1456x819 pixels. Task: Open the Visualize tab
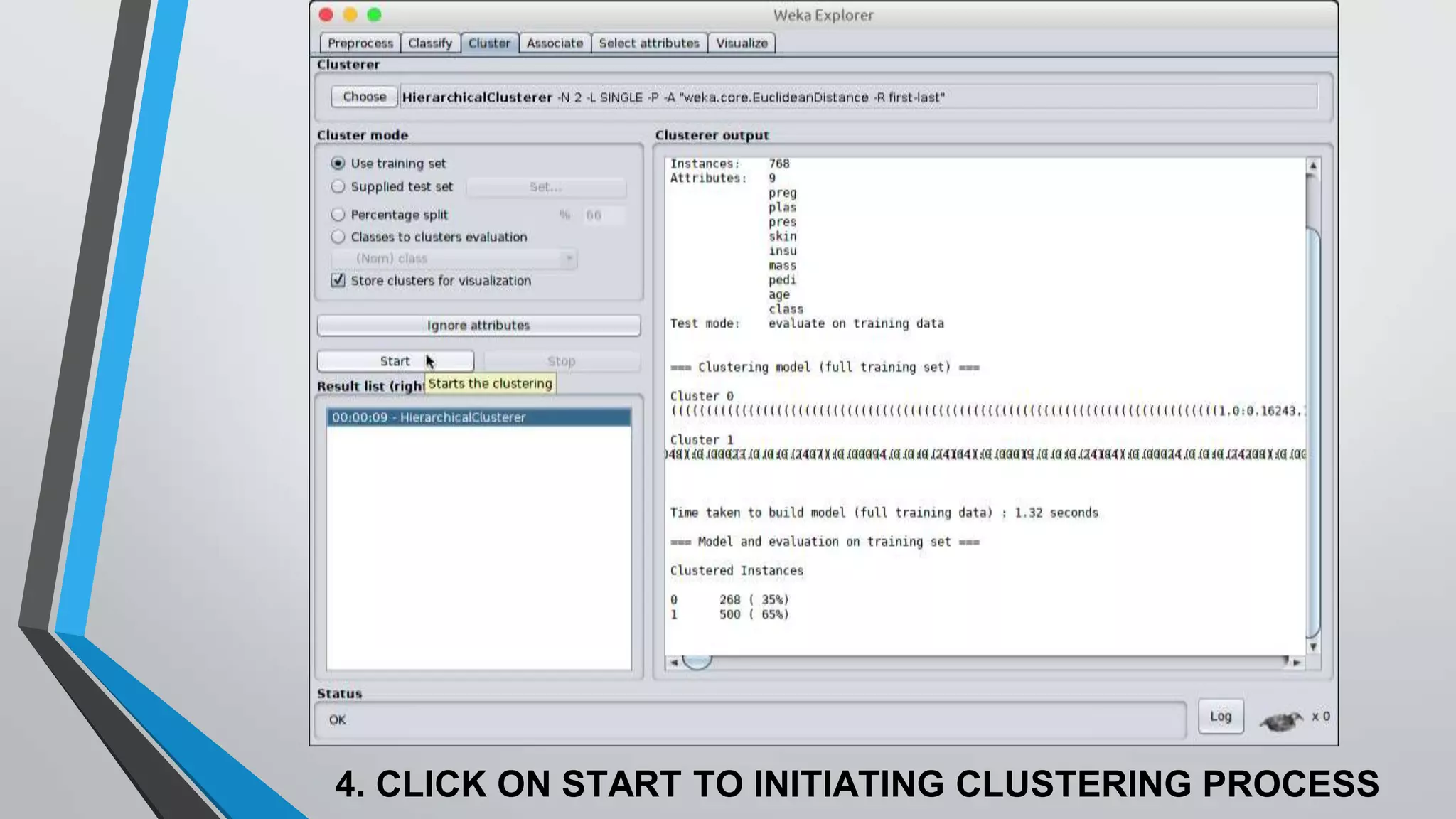click(x=742, y=43)
